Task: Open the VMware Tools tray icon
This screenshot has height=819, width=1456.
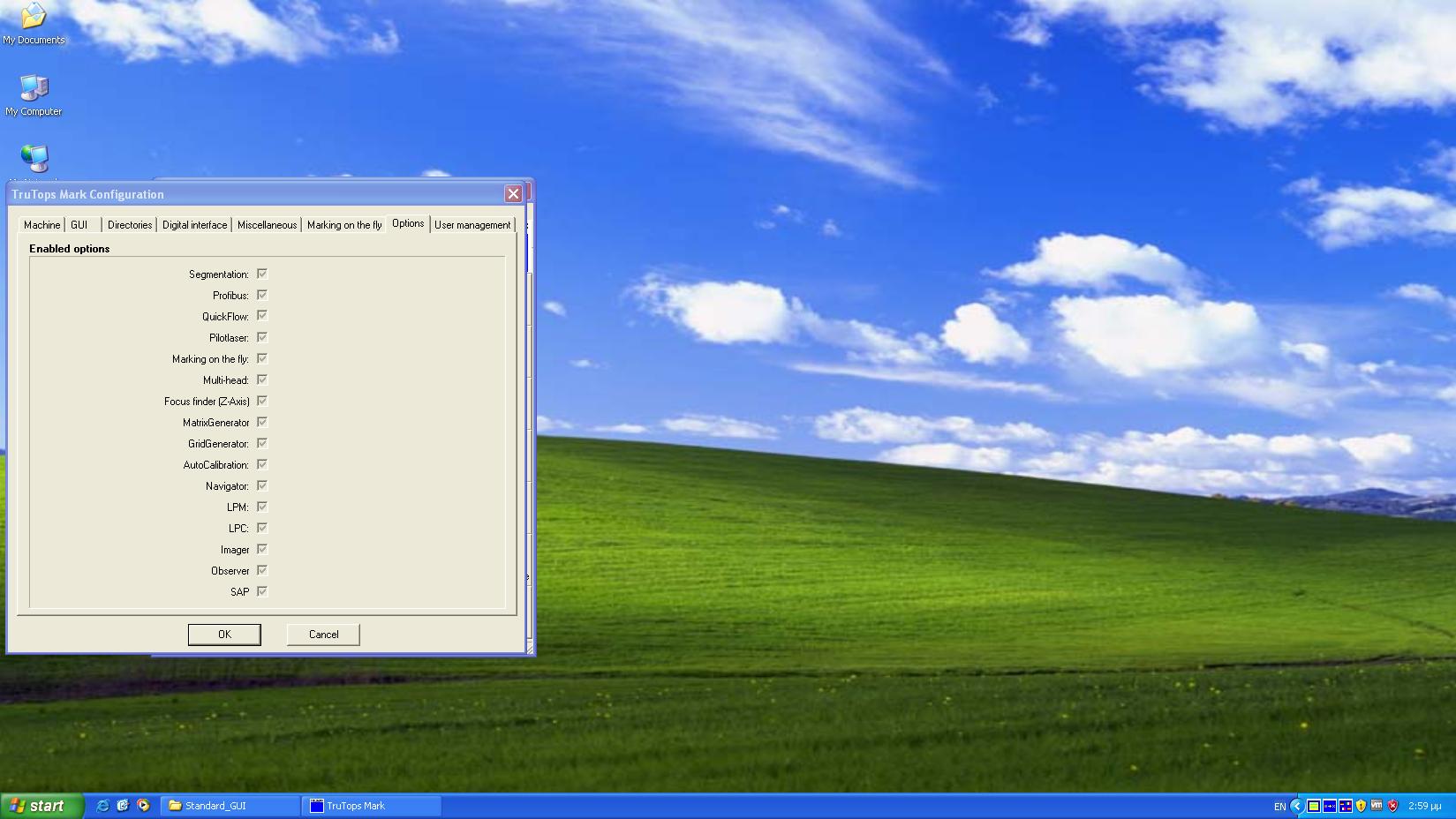Action: [1377, 806]
